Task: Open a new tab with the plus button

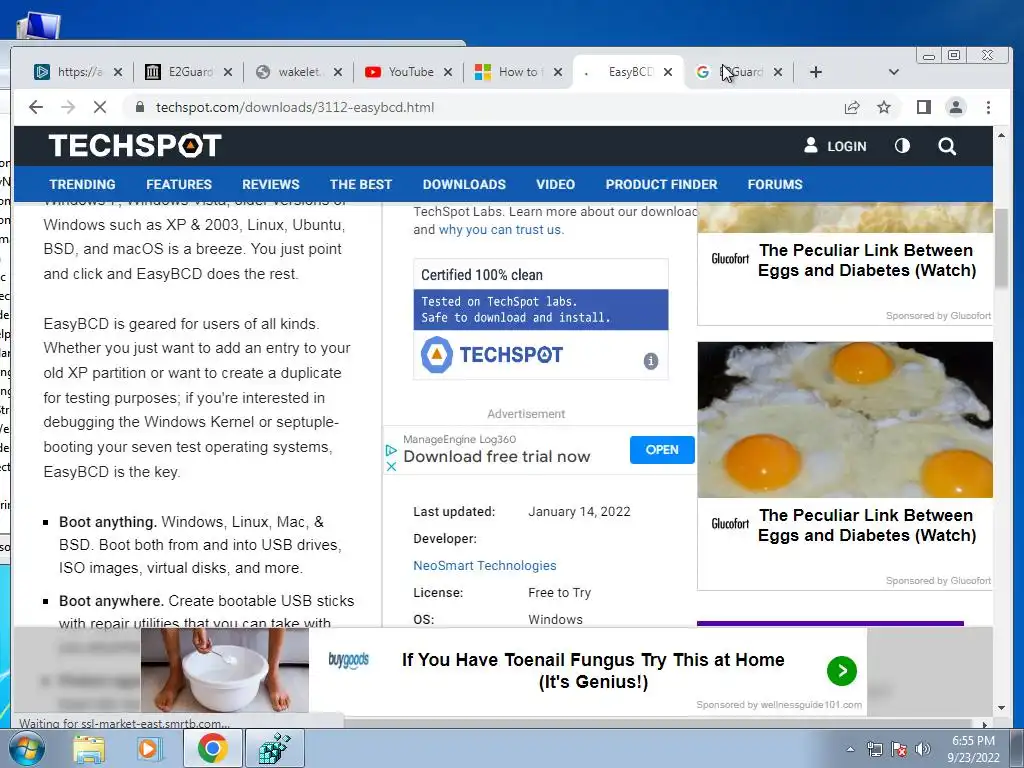Action: tap(816, 72)
